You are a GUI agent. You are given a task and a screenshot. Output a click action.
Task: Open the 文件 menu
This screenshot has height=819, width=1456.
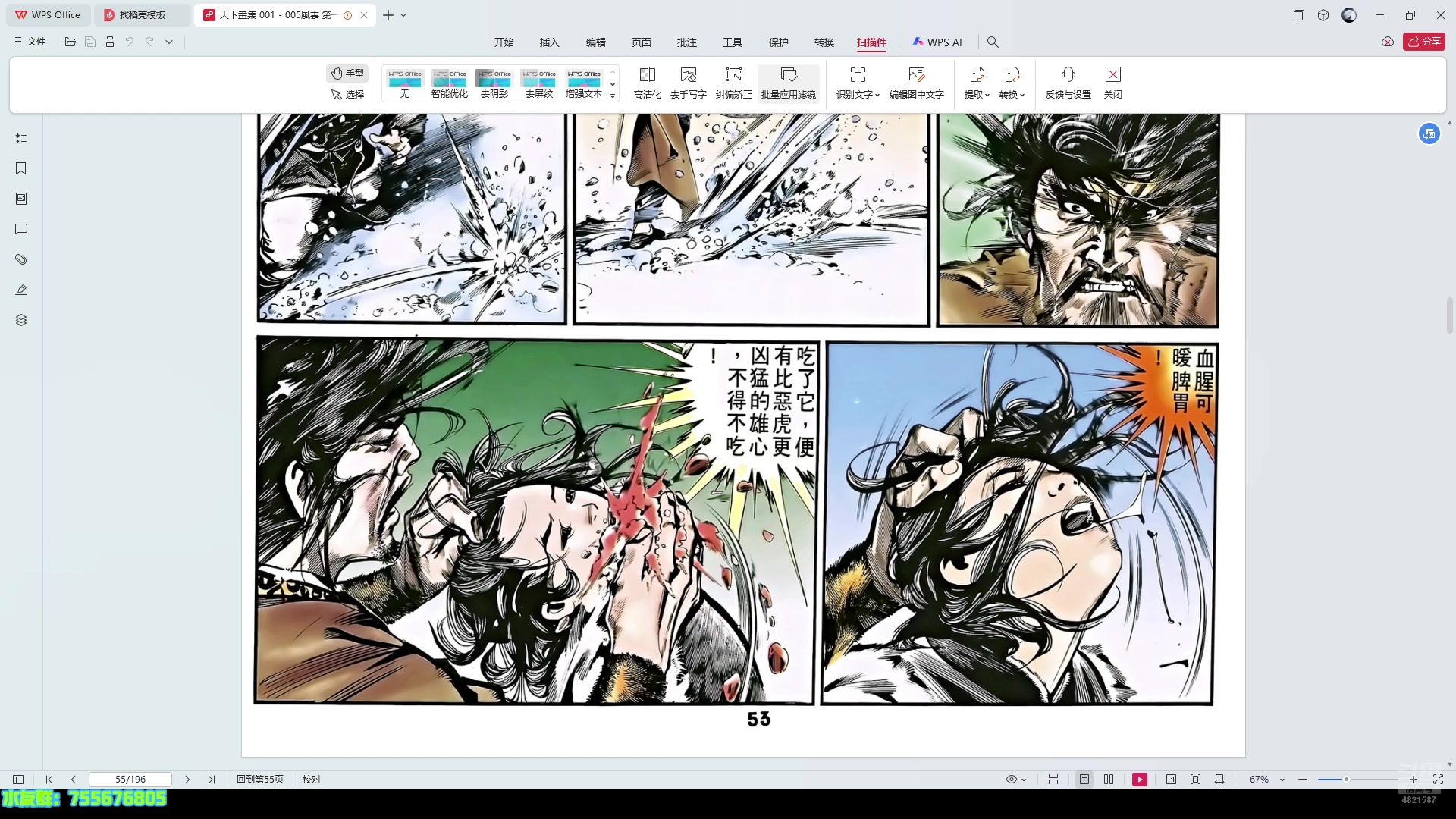pyautogui.click(x=30, y=42)
